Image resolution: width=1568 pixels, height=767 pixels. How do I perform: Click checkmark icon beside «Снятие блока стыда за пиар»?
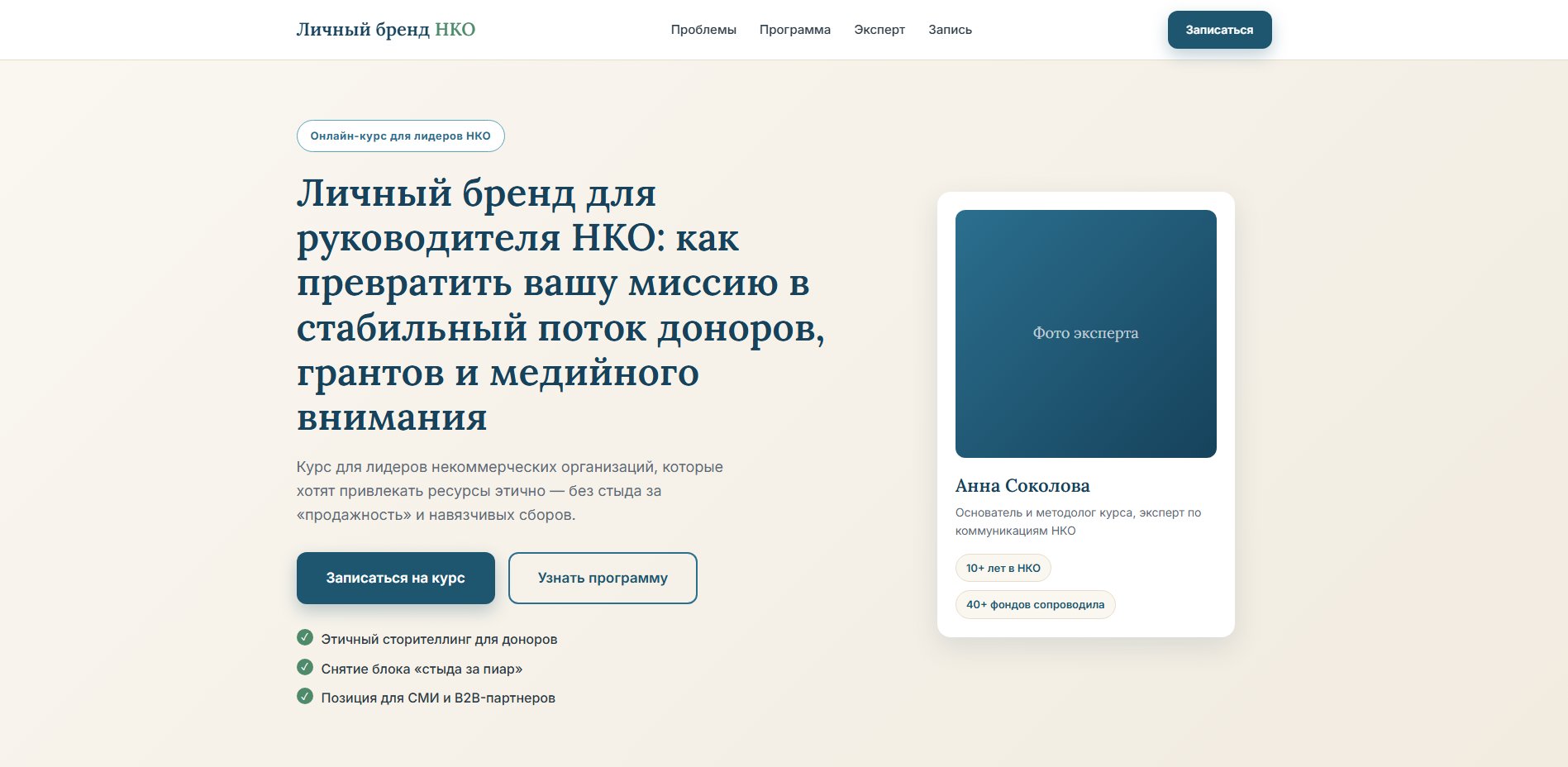click(x=305, y=667)
